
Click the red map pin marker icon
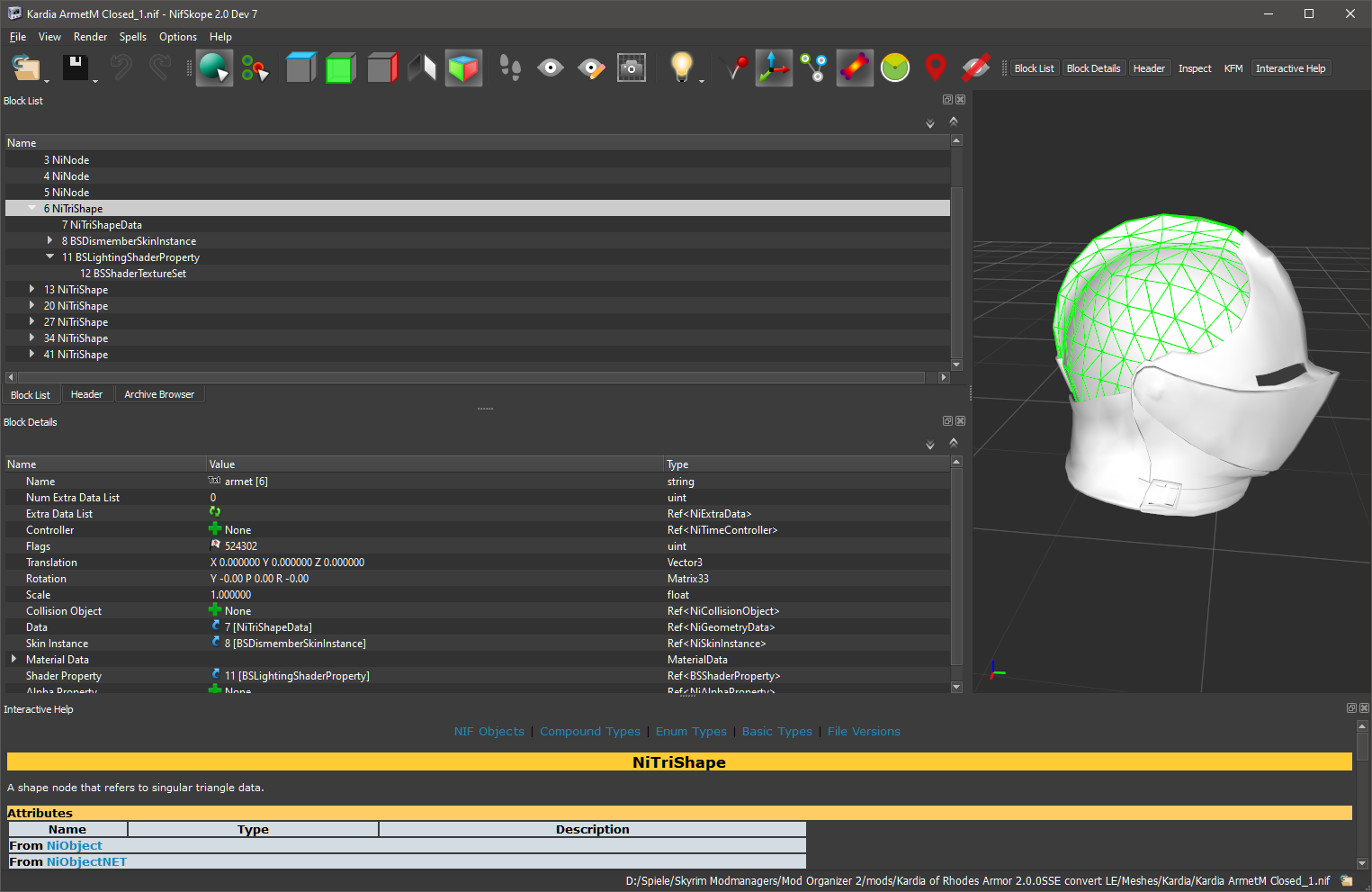pyautogui.click(x=936, y=68)
